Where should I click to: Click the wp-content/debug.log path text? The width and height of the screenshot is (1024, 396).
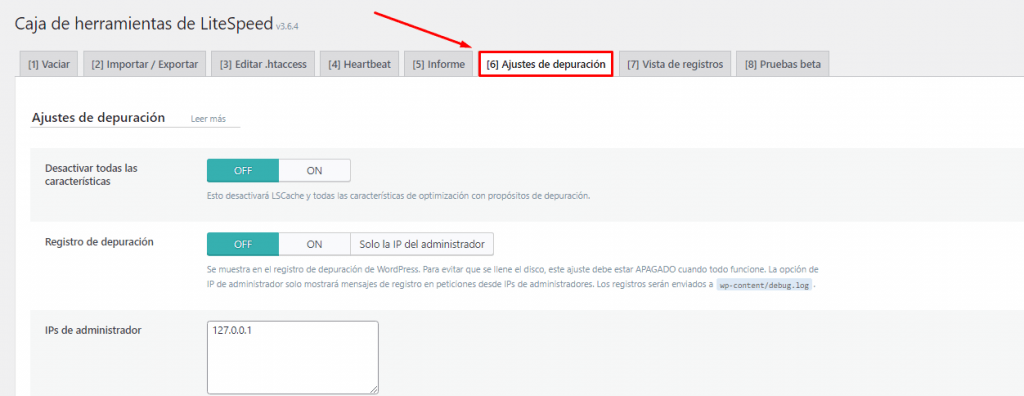click(x=764, y=286)
